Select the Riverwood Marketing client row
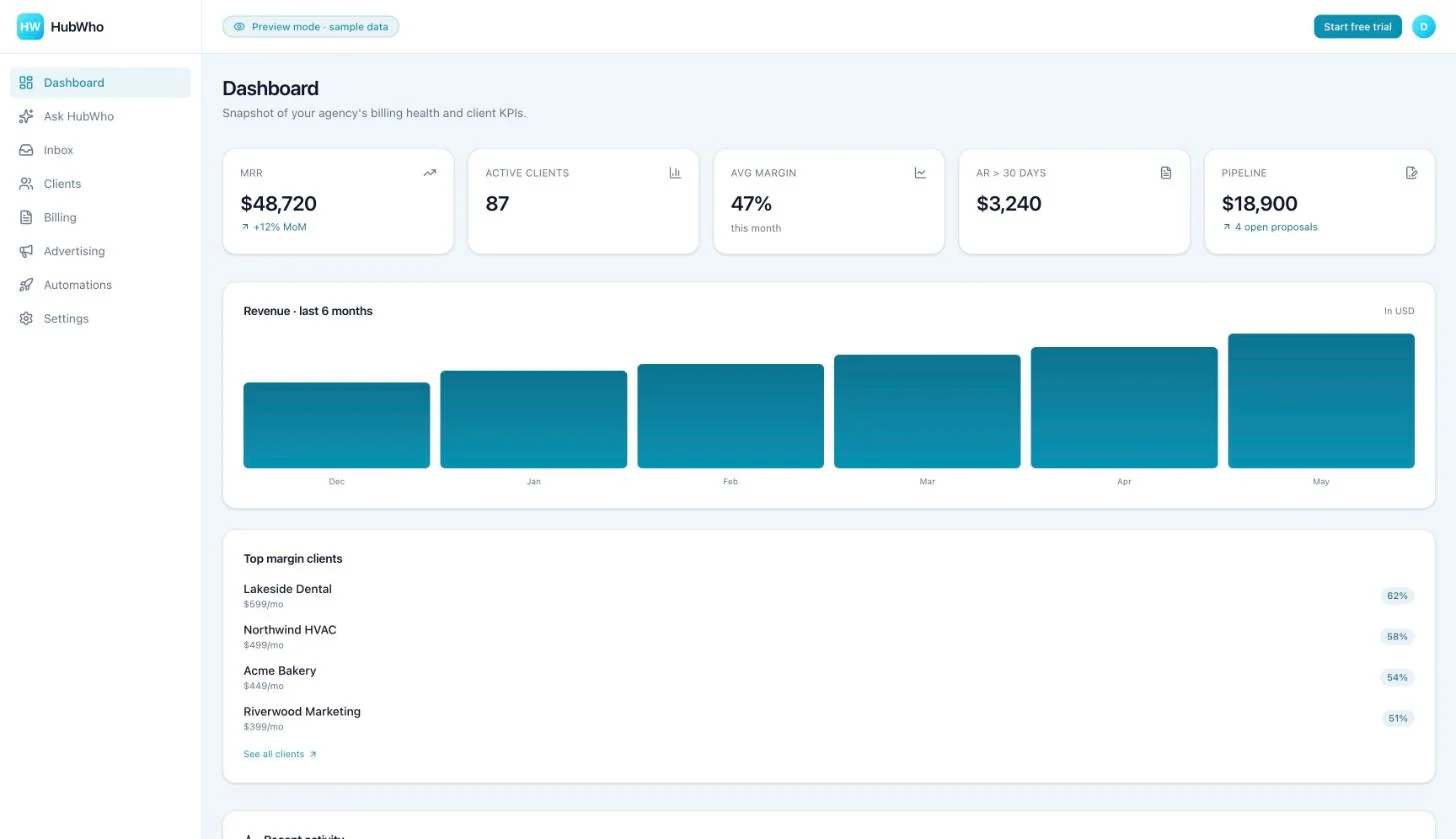The image size is (1456, 839). coord(828,719)
